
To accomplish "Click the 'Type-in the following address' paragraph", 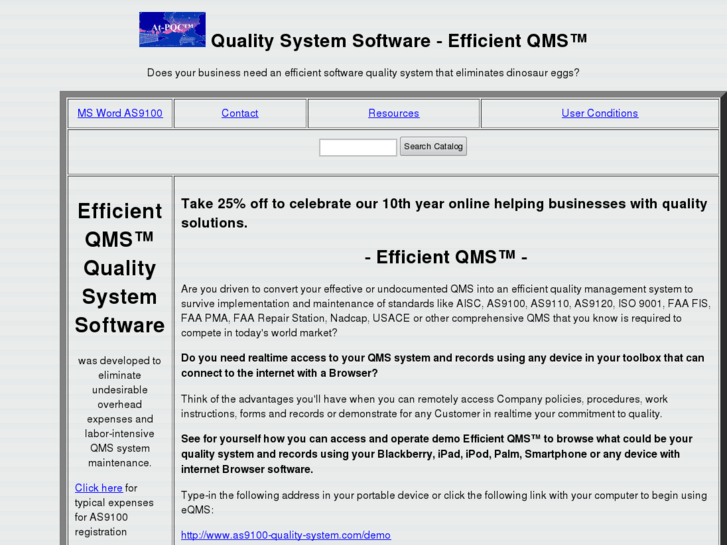I will [444, 503].
